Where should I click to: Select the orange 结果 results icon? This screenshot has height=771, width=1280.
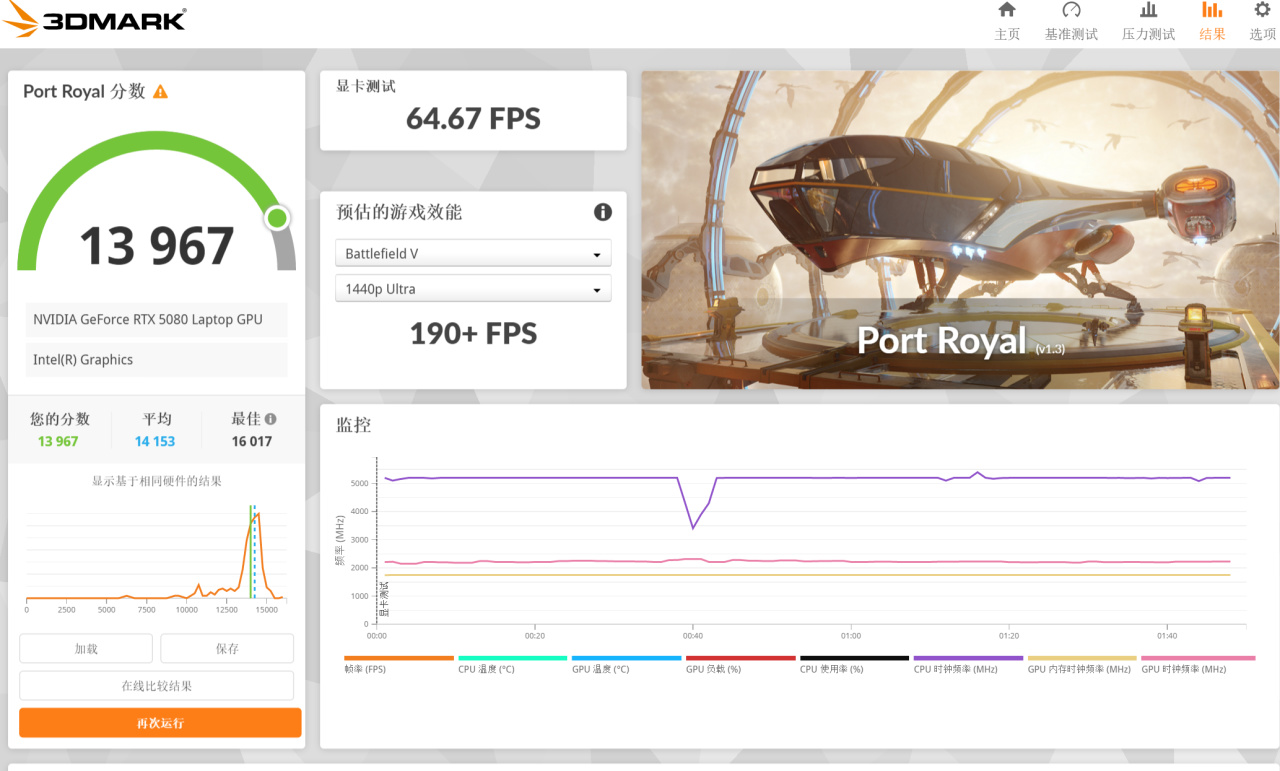tap(1212, 10)
